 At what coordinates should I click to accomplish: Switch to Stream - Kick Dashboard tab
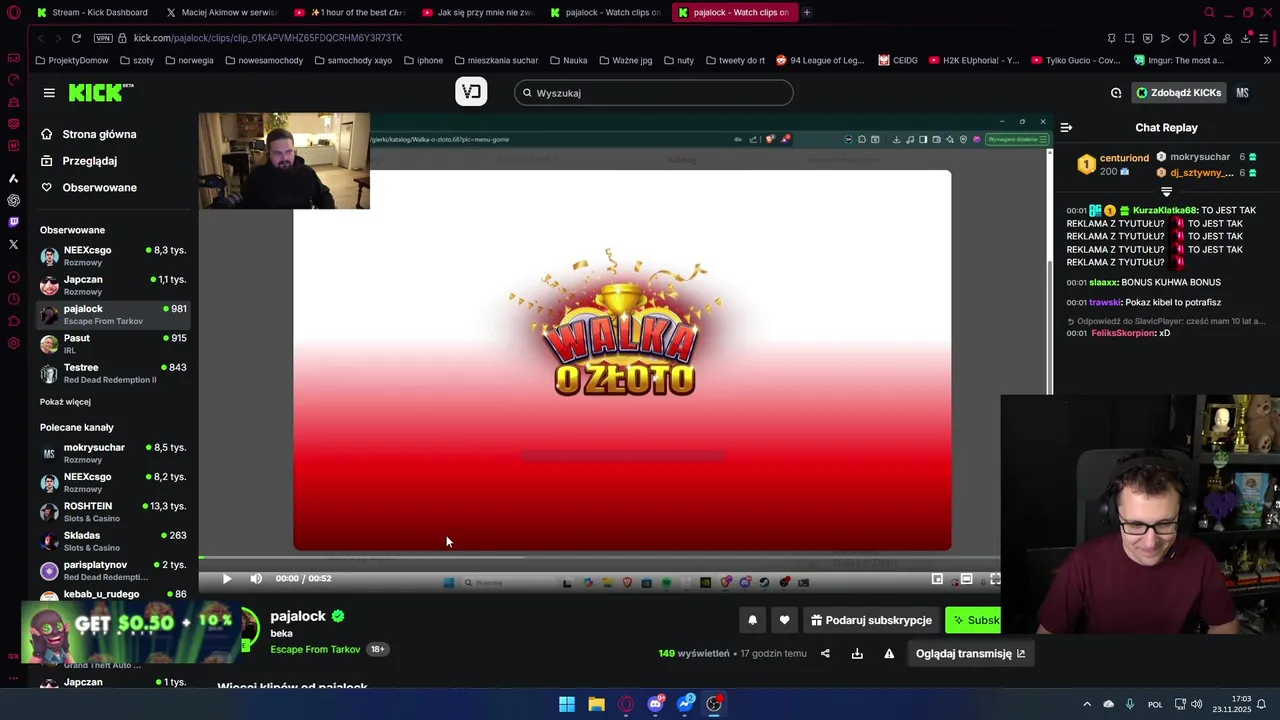[92, 12]
